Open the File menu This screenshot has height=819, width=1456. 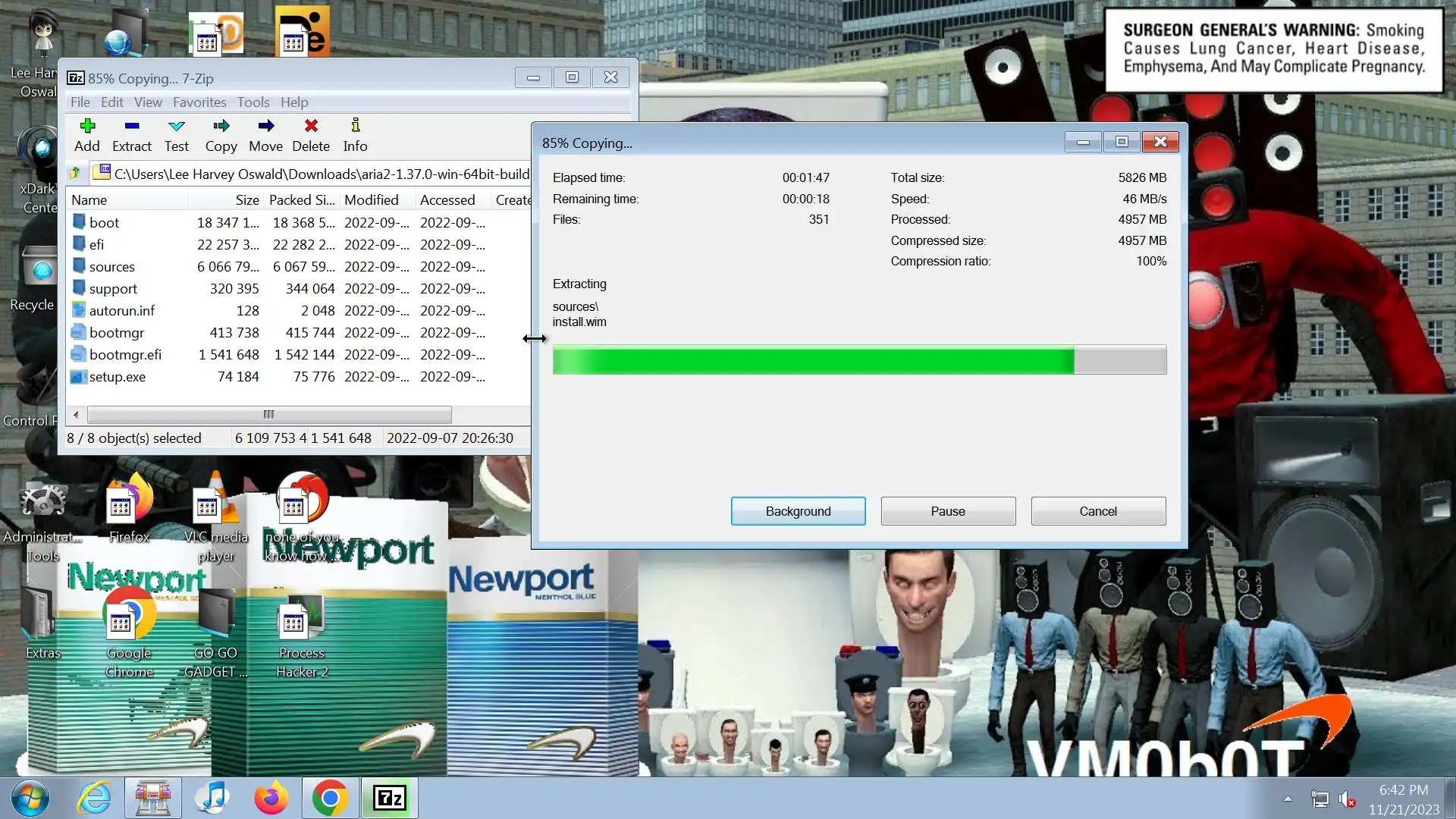[80, 102]
